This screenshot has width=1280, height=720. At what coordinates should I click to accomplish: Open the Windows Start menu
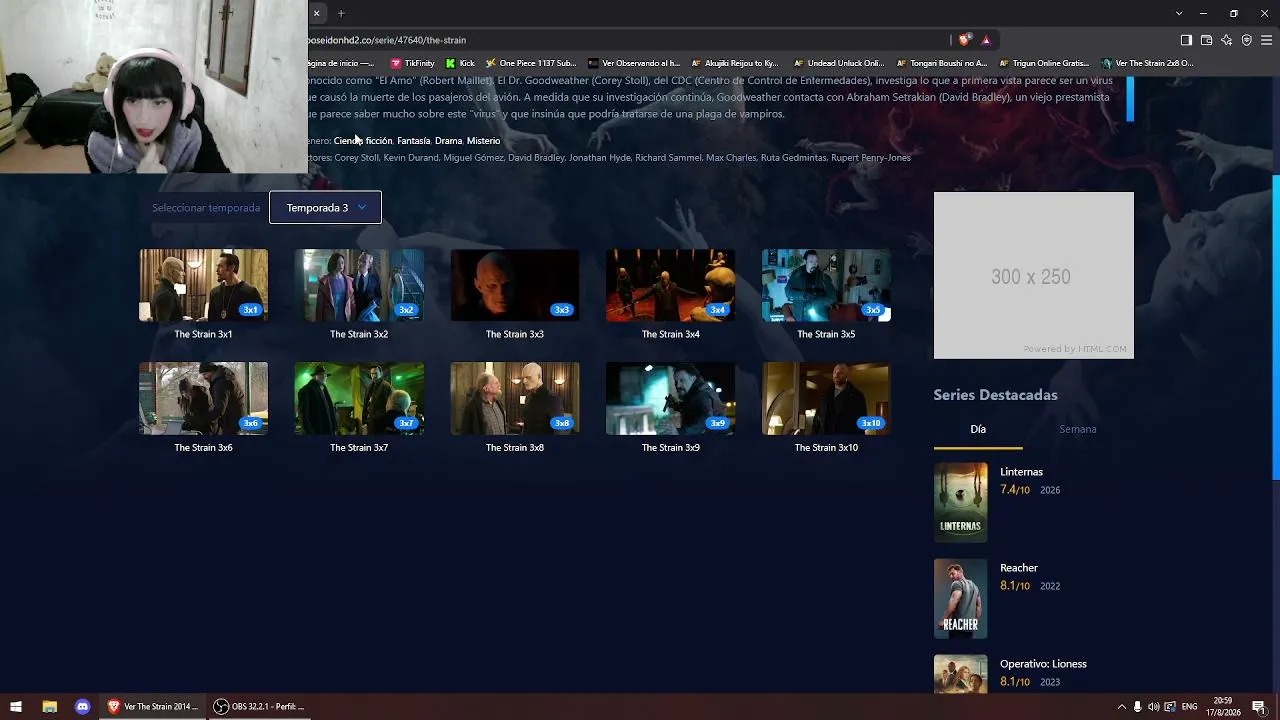coord(16,706)
